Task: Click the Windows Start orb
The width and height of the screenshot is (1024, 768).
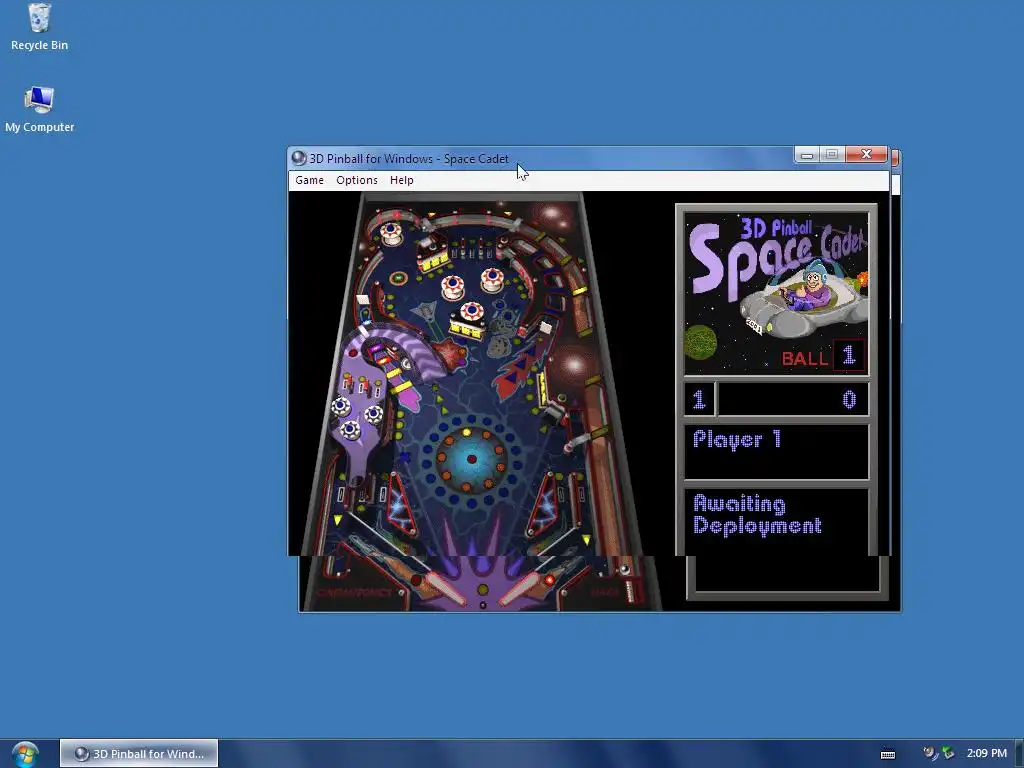Action: [25, 754]
